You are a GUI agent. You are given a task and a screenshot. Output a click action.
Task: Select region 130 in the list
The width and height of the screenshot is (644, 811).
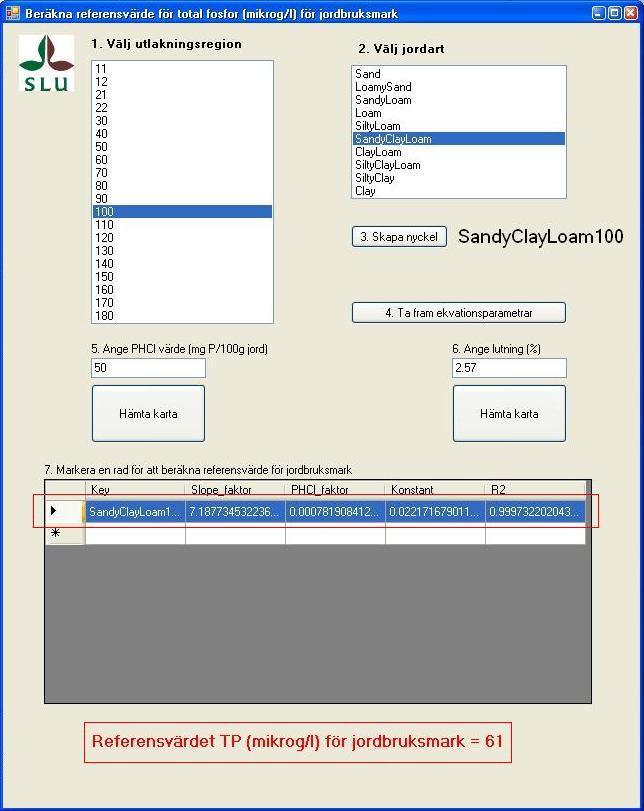pyautogui.click(x=182, y=250)
